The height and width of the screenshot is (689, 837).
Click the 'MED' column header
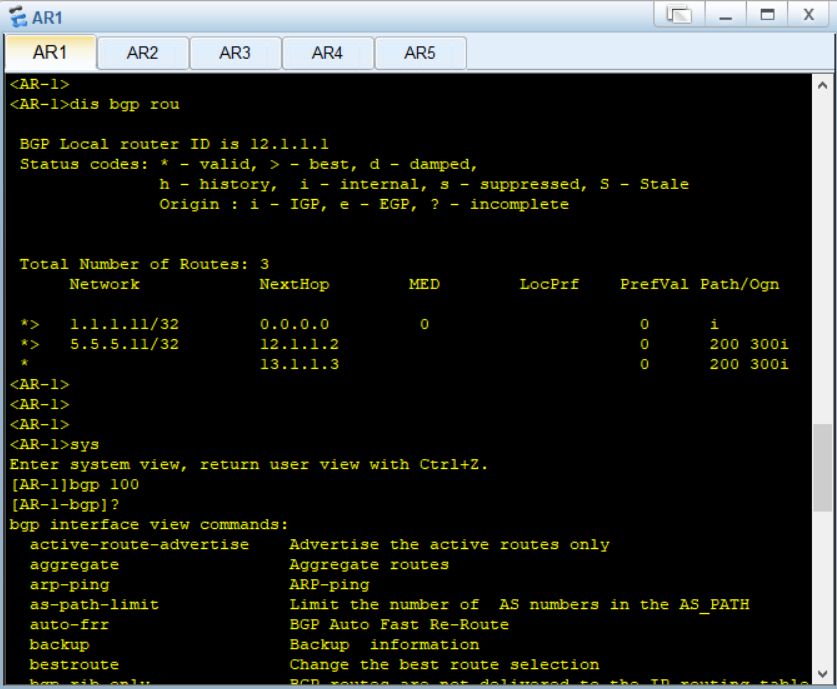click(x=424, y=284)
